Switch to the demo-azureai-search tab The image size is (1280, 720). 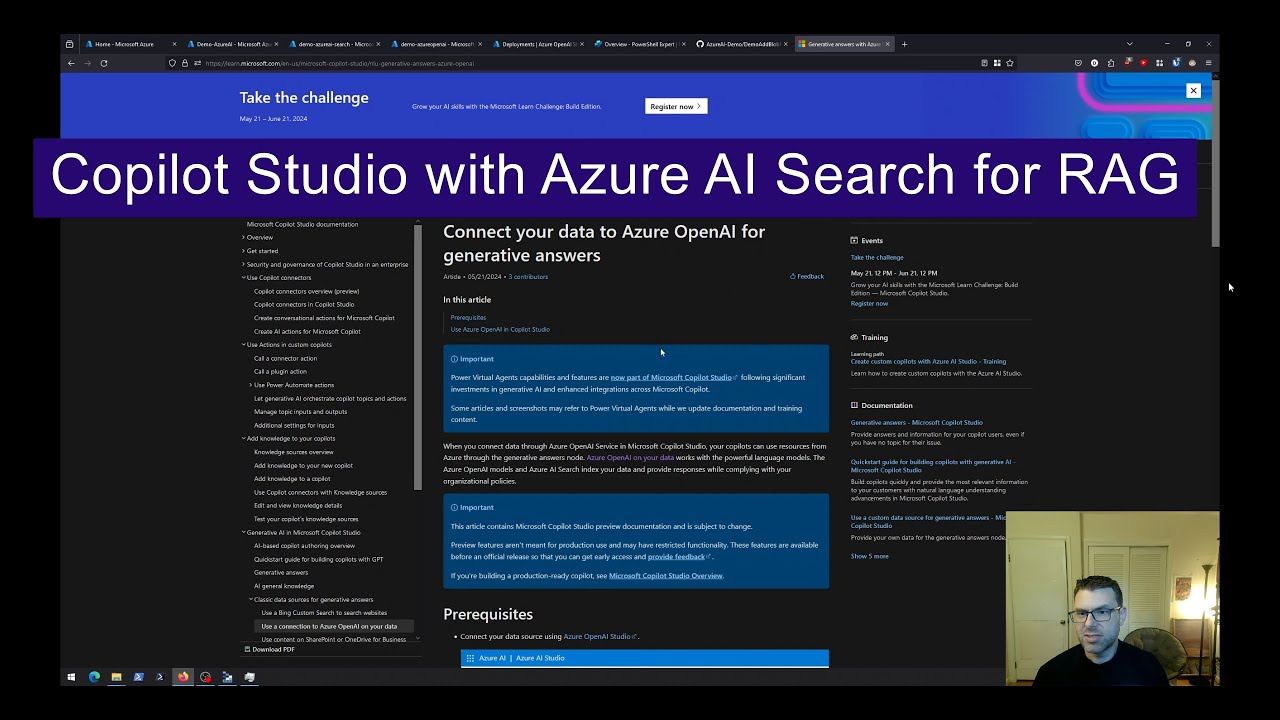click(x=334, y=44)
